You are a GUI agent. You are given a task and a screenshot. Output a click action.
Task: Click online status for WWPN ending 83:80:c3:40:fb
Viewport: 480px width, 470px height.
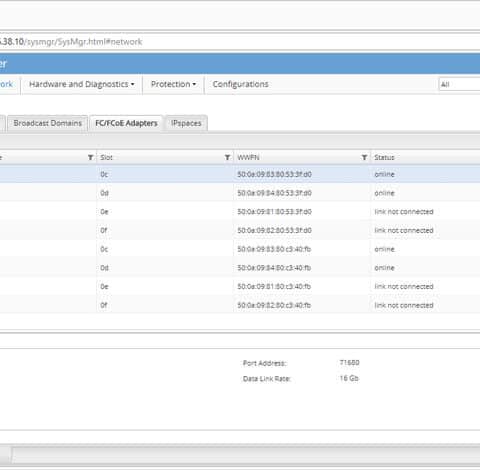pyautogui.click(x=384, y=249)
